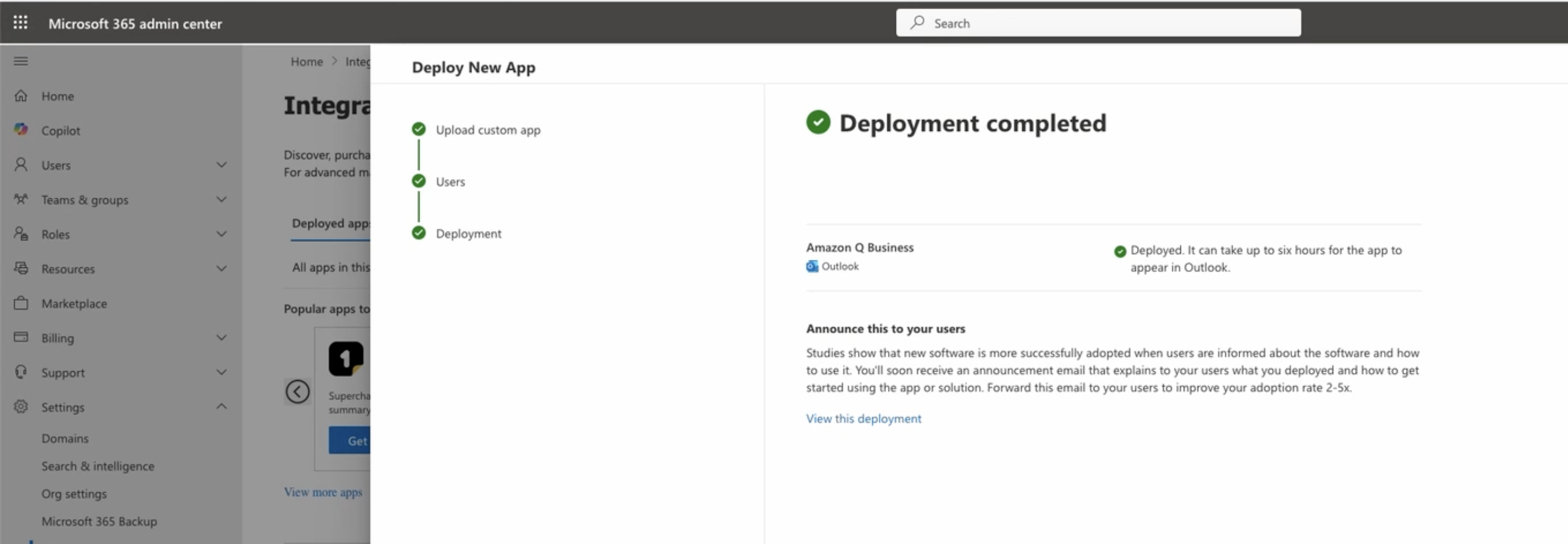Select the Deployment step label

[468, 234]
